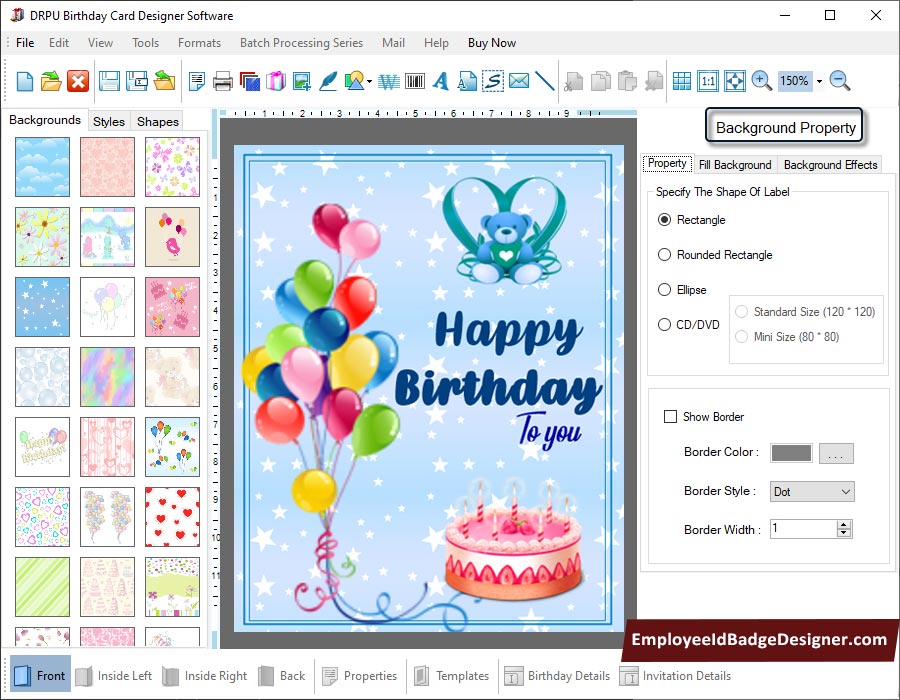Select the feather pen signature tool
This screenshot has height=700, width=900.
tap(328, 81)
